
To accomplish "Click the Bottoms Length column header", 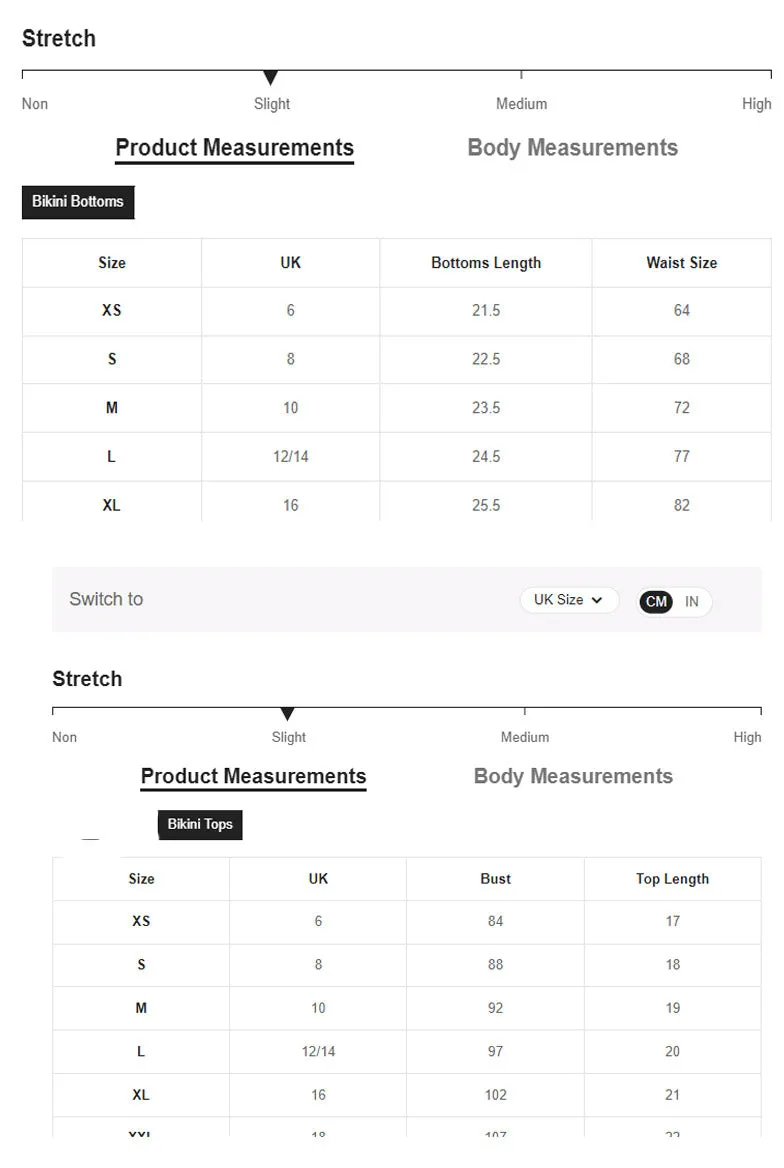I will coord(486,263).
